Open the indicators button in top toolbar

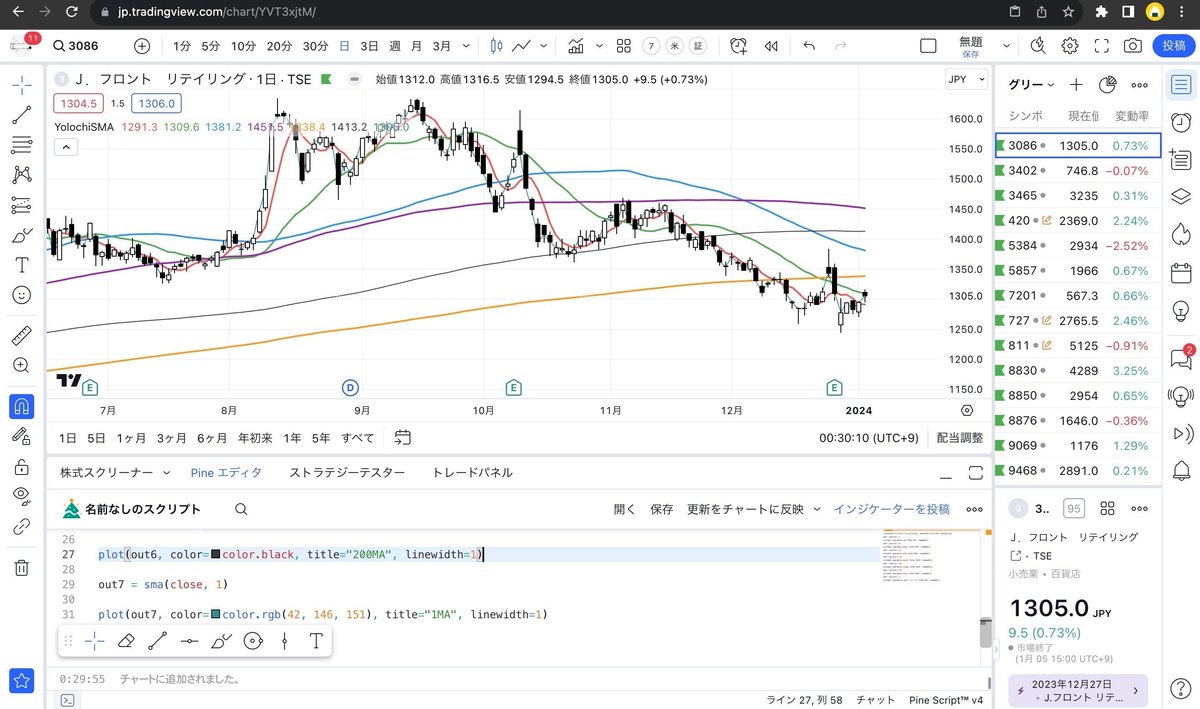576,46
